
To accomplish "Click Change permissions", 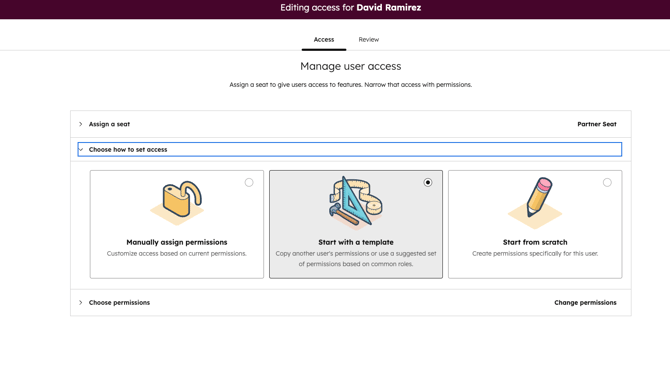I will pyautogui.click(x=585, y=302).
